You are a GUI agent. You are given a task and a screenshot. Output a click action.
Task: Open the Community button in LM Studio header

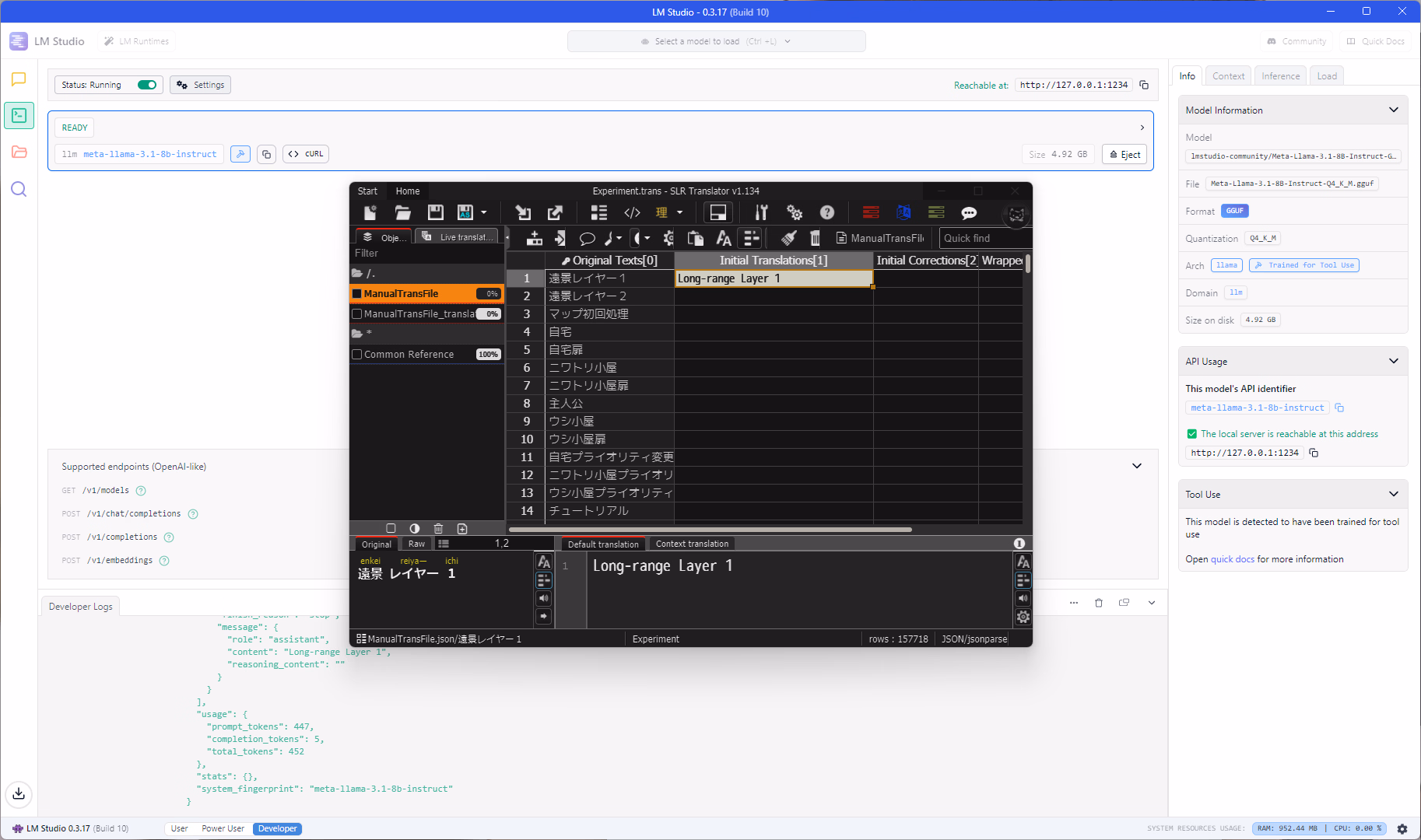tap(1296, 41)
